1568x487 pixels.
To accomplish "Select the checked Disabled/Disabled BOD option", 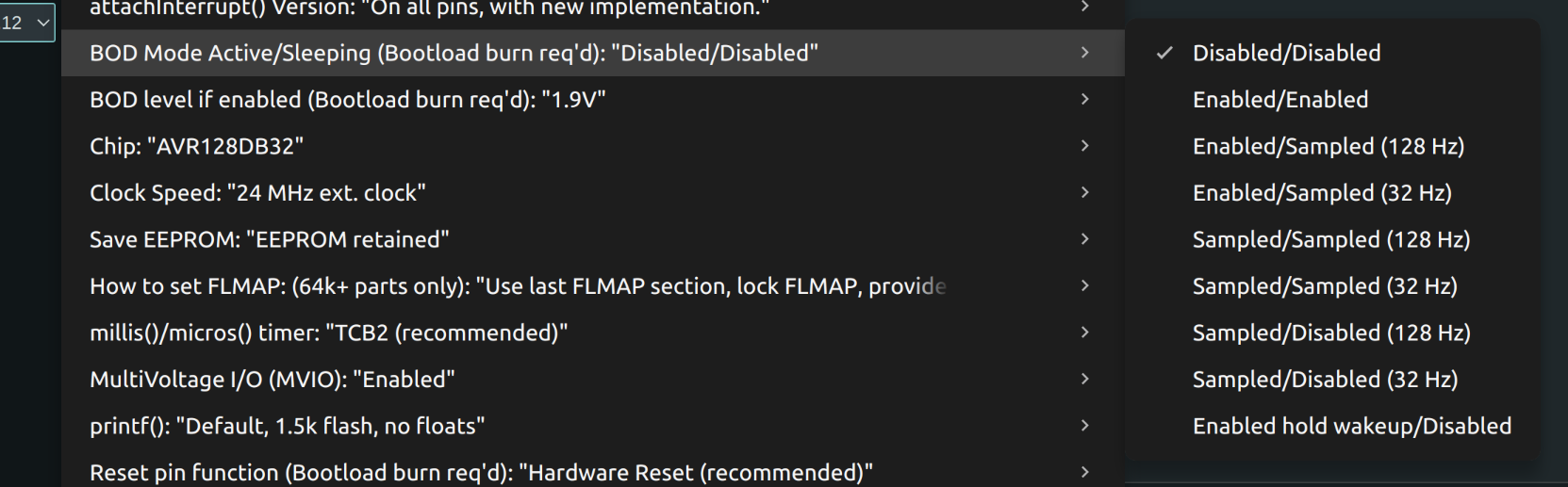I will tap(1286, 54).
